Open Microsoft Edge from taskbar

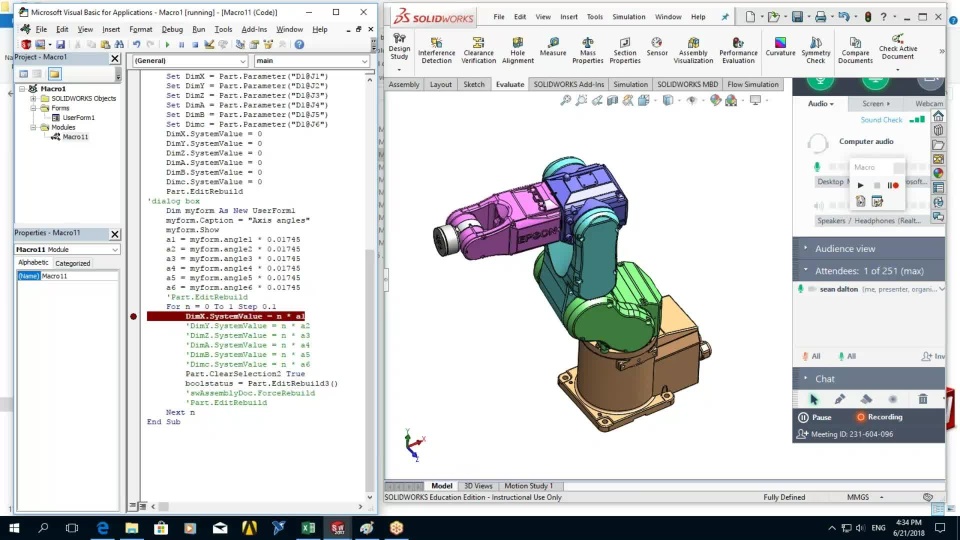102,528
